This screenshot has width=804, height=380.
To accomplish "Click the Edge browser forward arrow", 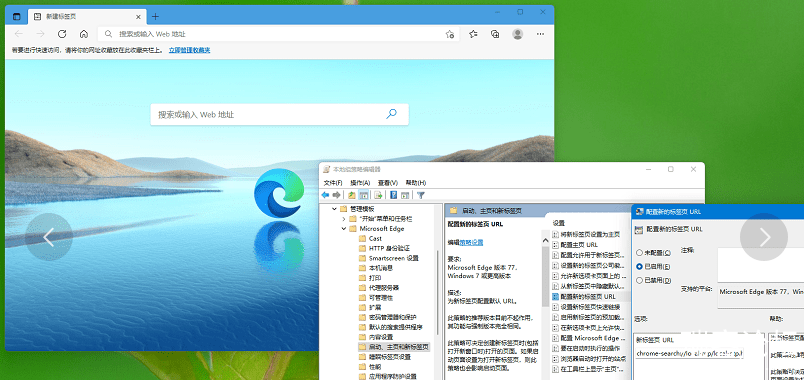I will coord(41,34).
